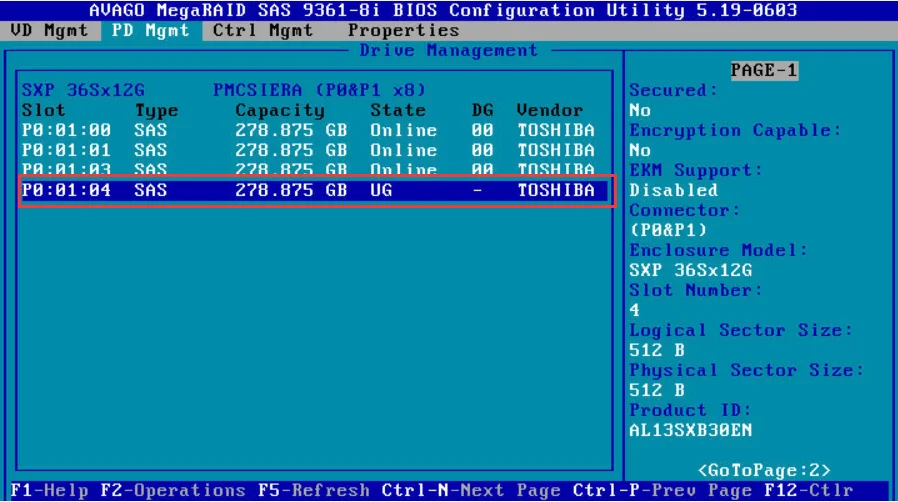Click Ctrl-P-Prev Page hint
The width and height of the screenshot is (898, 502).
coord(661,491)
